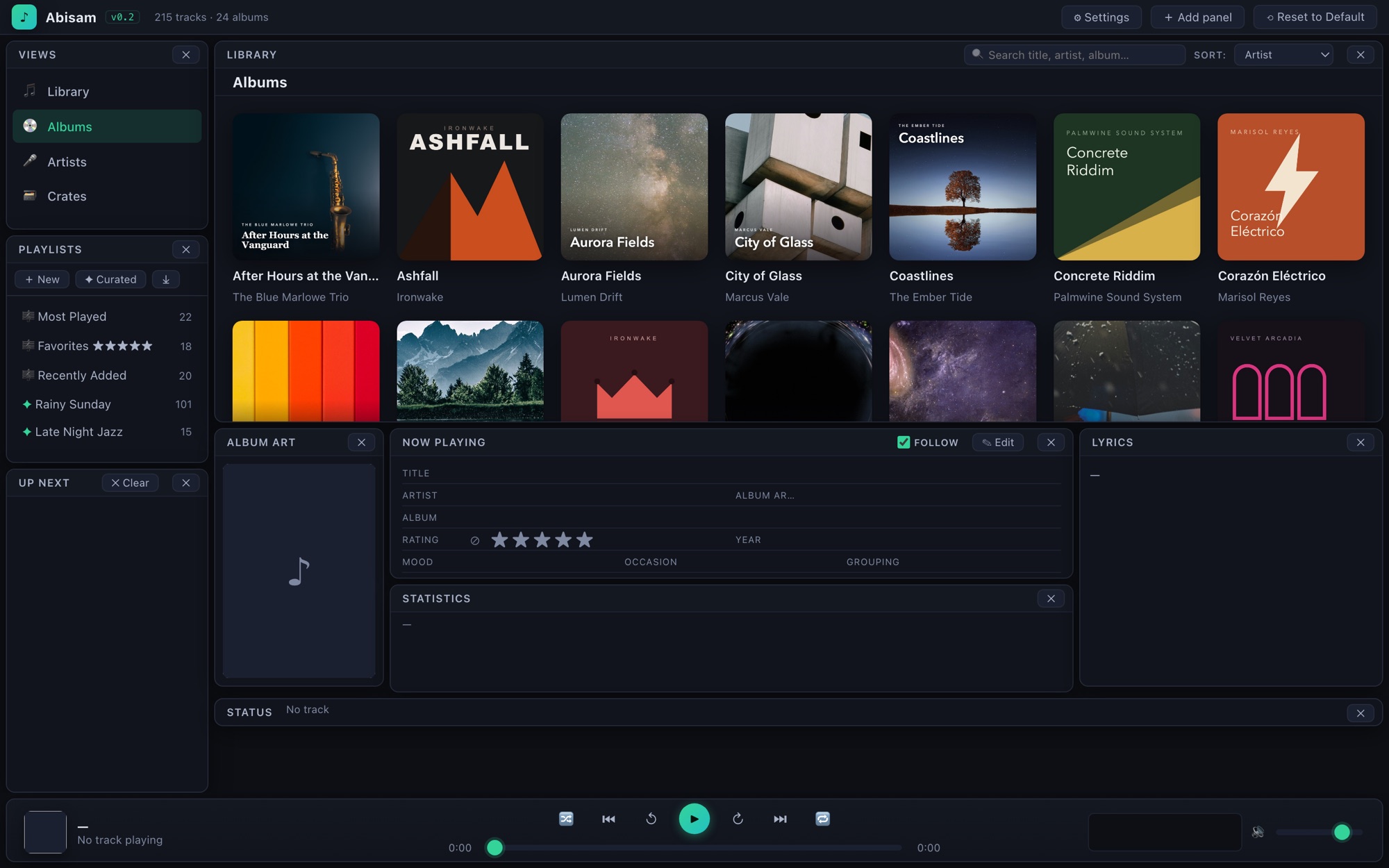Edit now playing metadata
The width and height of the screenshot is (1389, 868).
tap(998, 442)
